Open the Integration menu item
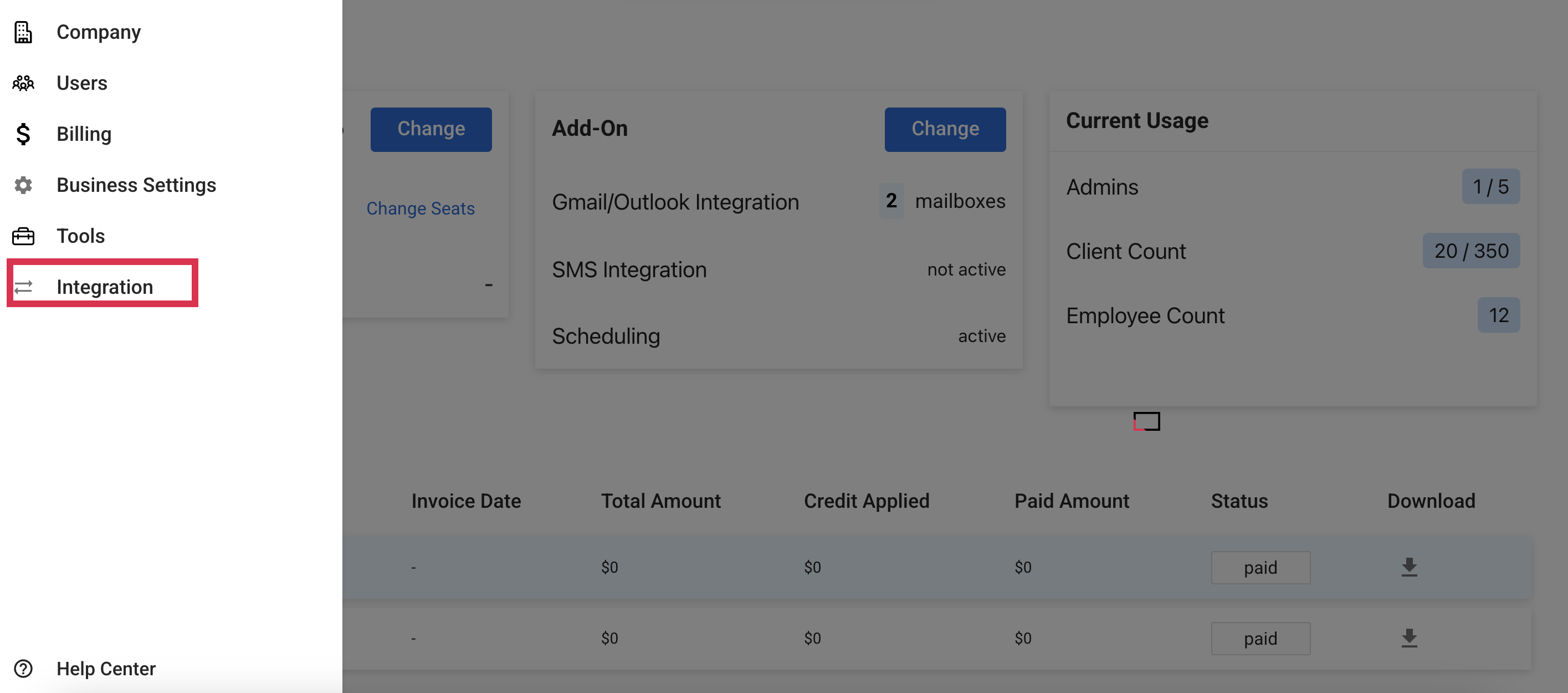The height and width of the screenshot is (693, 1568). coord(104,287)
